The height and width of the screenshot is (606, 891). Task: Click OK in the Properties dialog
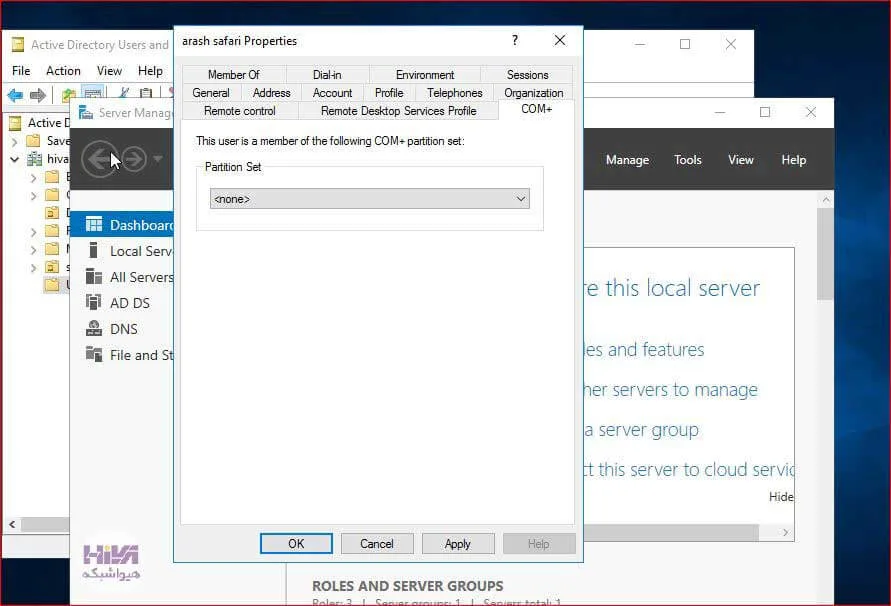point(296,543)
